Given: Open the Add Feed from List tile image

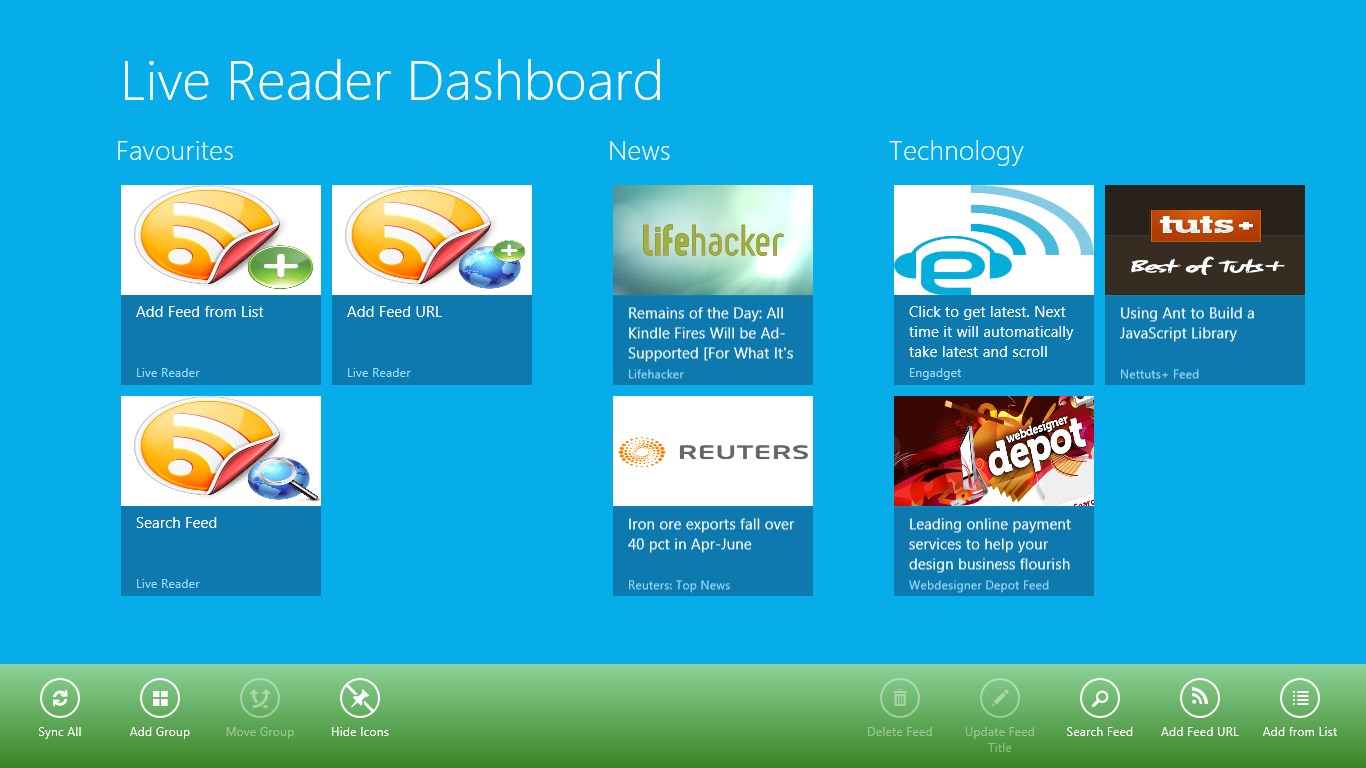Looking at the screenshot, I should (x=221, y=240).
